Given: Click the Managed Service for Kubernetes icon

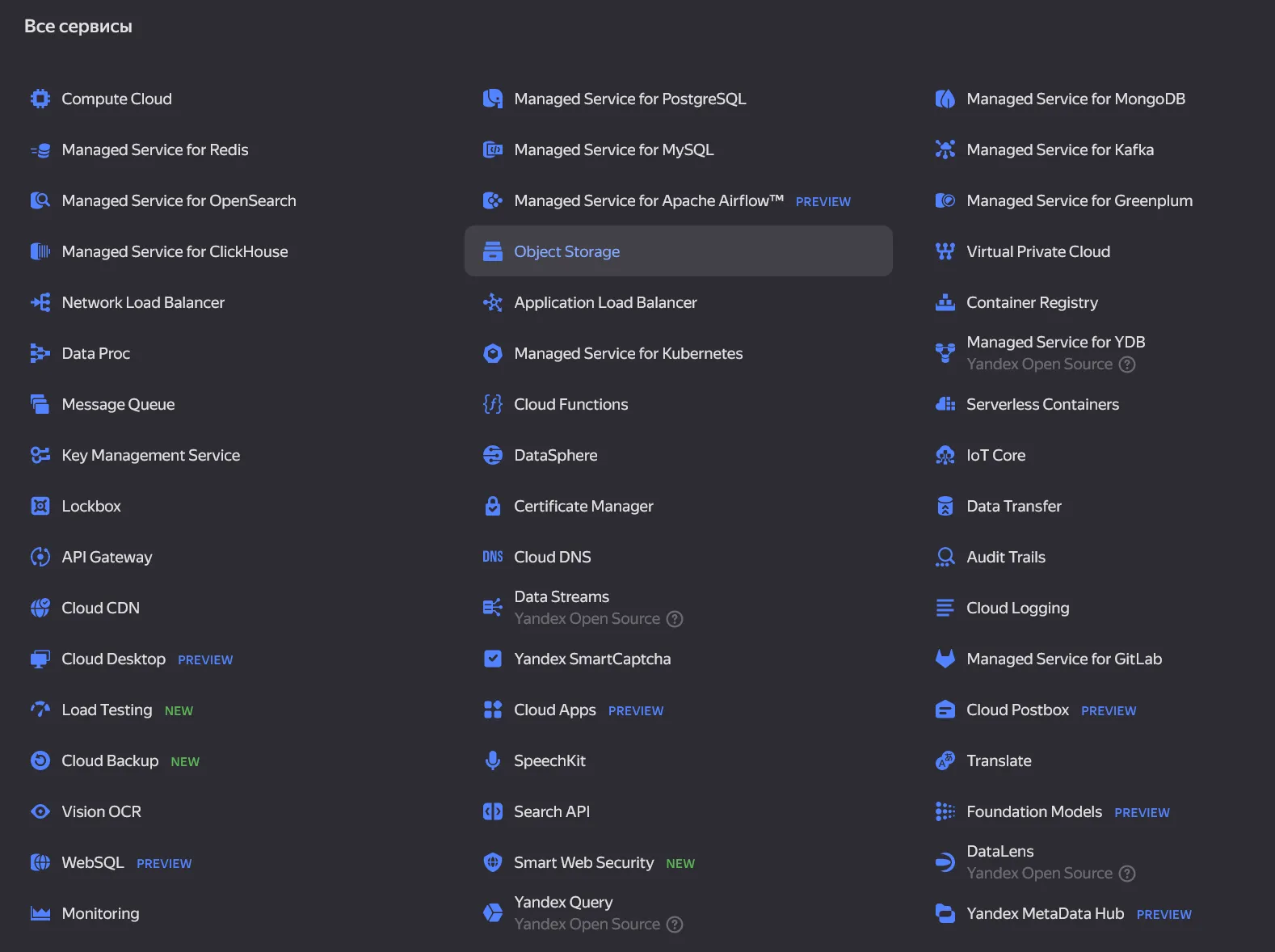Looking at the screenshot, I should (x=492, y=353).
